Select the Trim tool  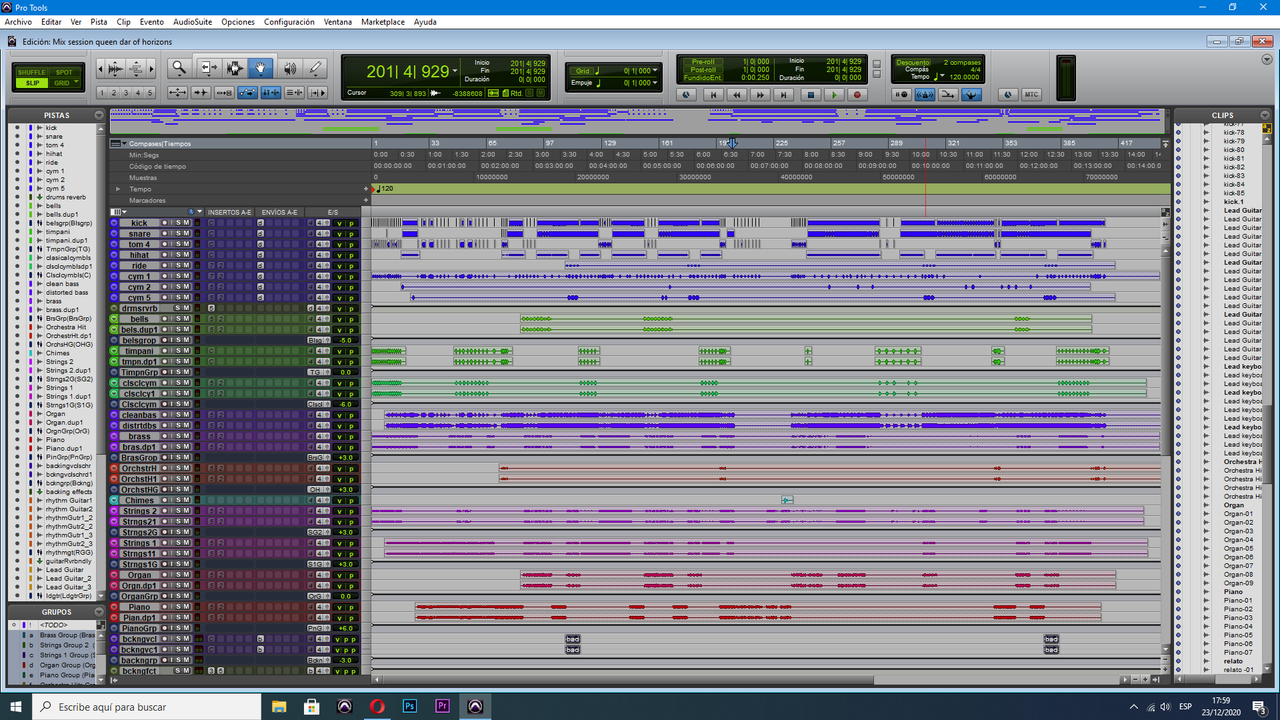(x=208, y=68)
